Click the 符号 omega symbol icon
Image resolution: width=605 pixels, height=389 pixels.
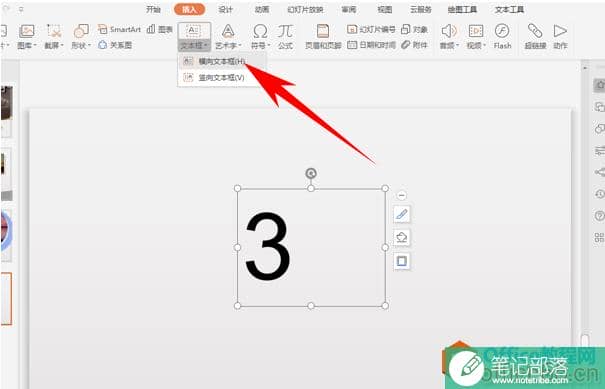point(260,31)
